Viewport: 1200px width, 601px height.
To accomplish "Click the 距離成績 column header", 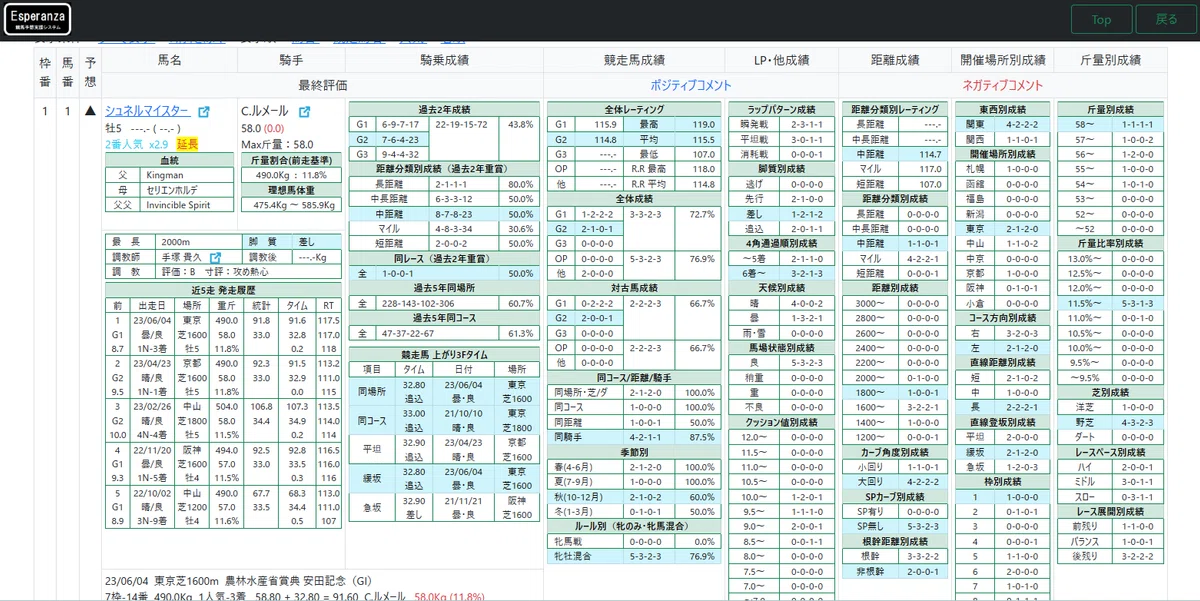I will pyautogui.click(x=894, y=60).
